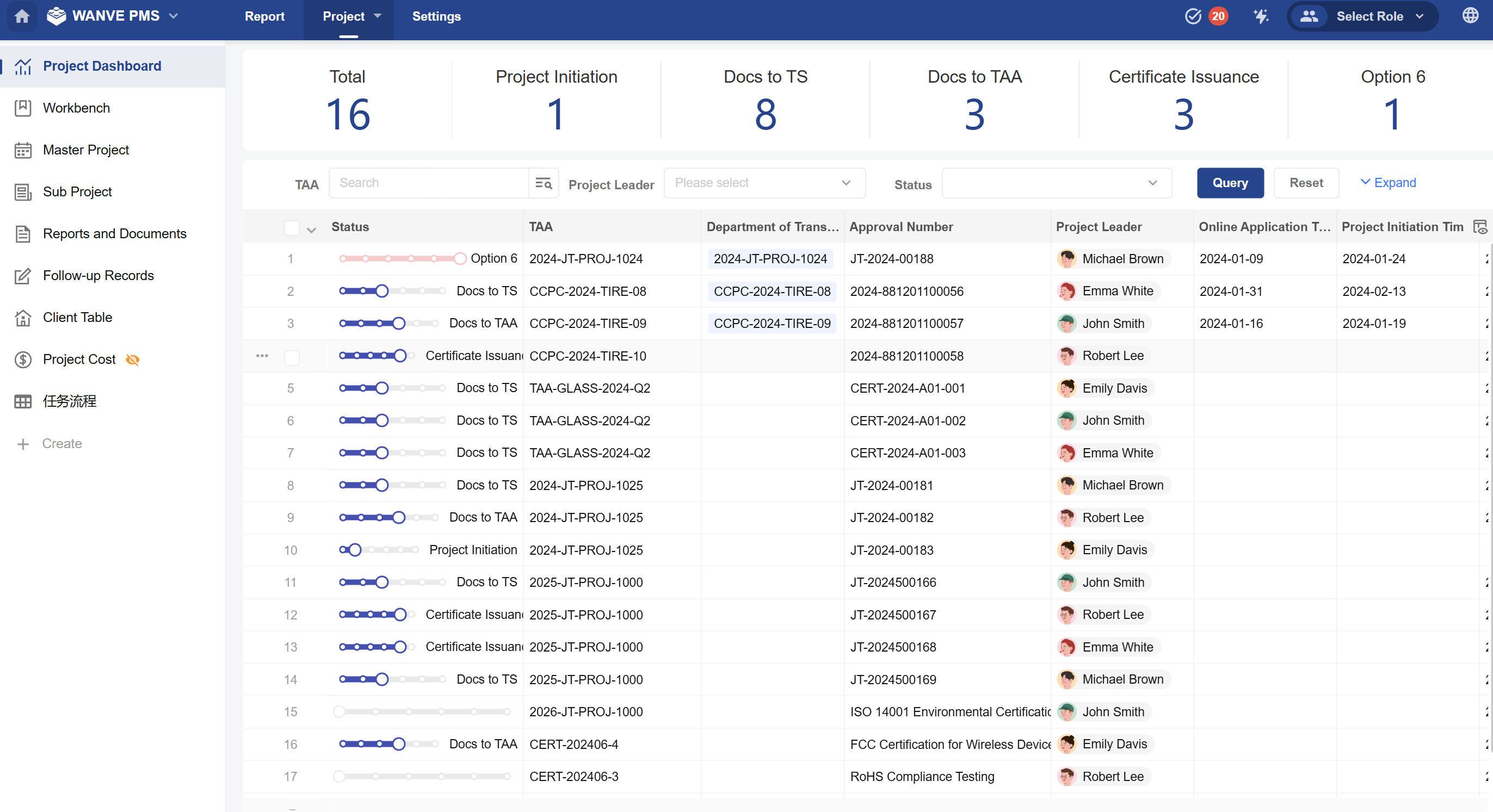
Task: Click the CCPC-2024-TIRE-09 department tag
Action: point(772,324)
